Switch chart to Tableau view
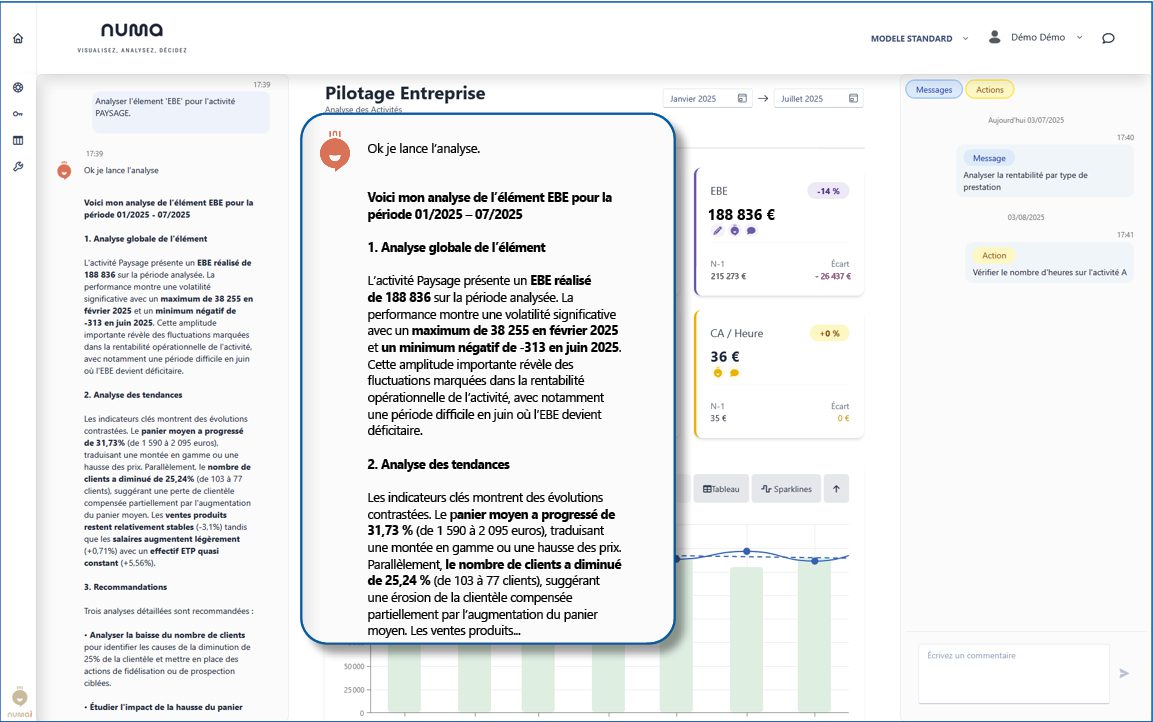This screenshot has width=1153, height=722. (721, 489)
